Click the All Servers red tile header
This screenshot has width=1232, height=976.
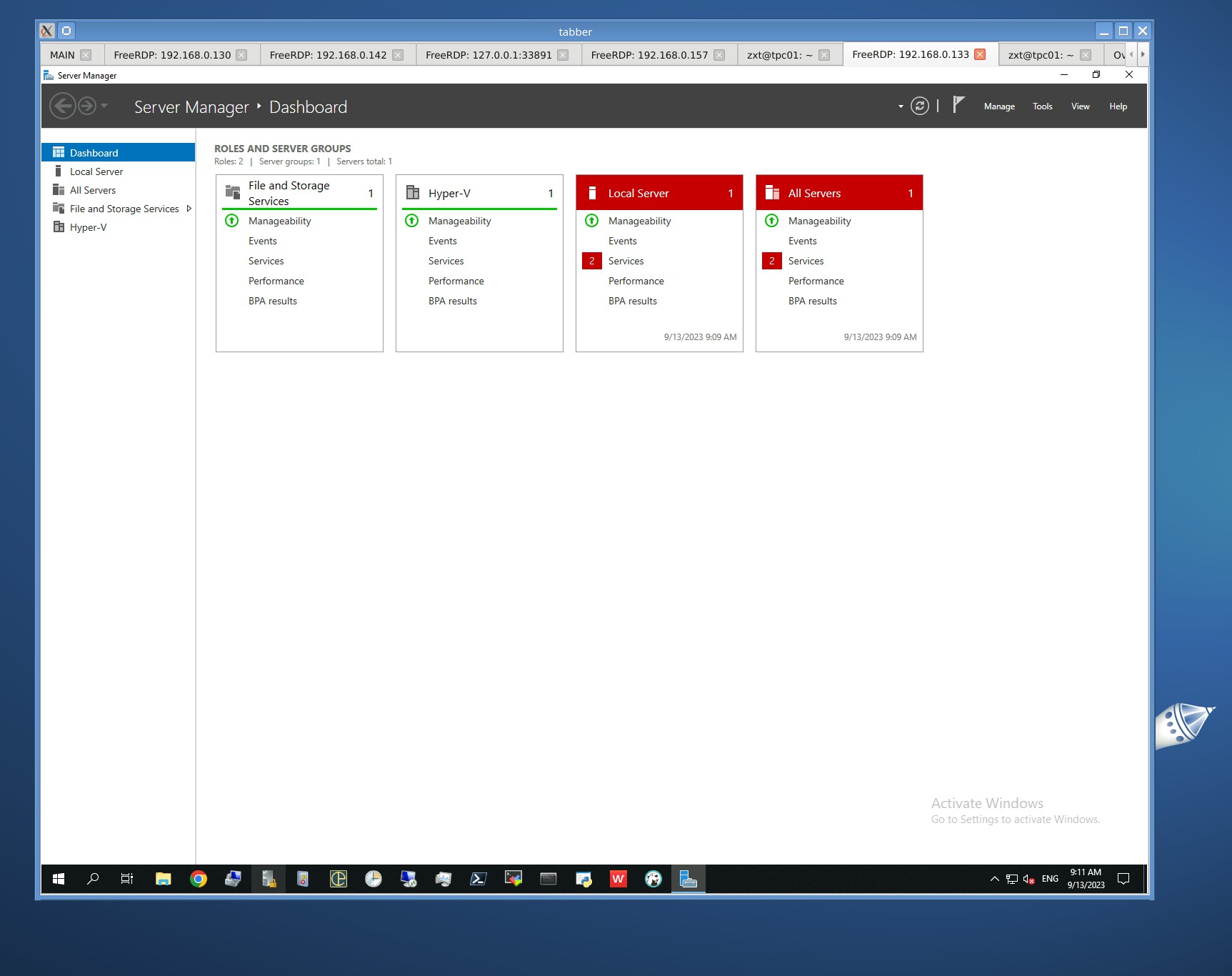[x=839, y=193]
